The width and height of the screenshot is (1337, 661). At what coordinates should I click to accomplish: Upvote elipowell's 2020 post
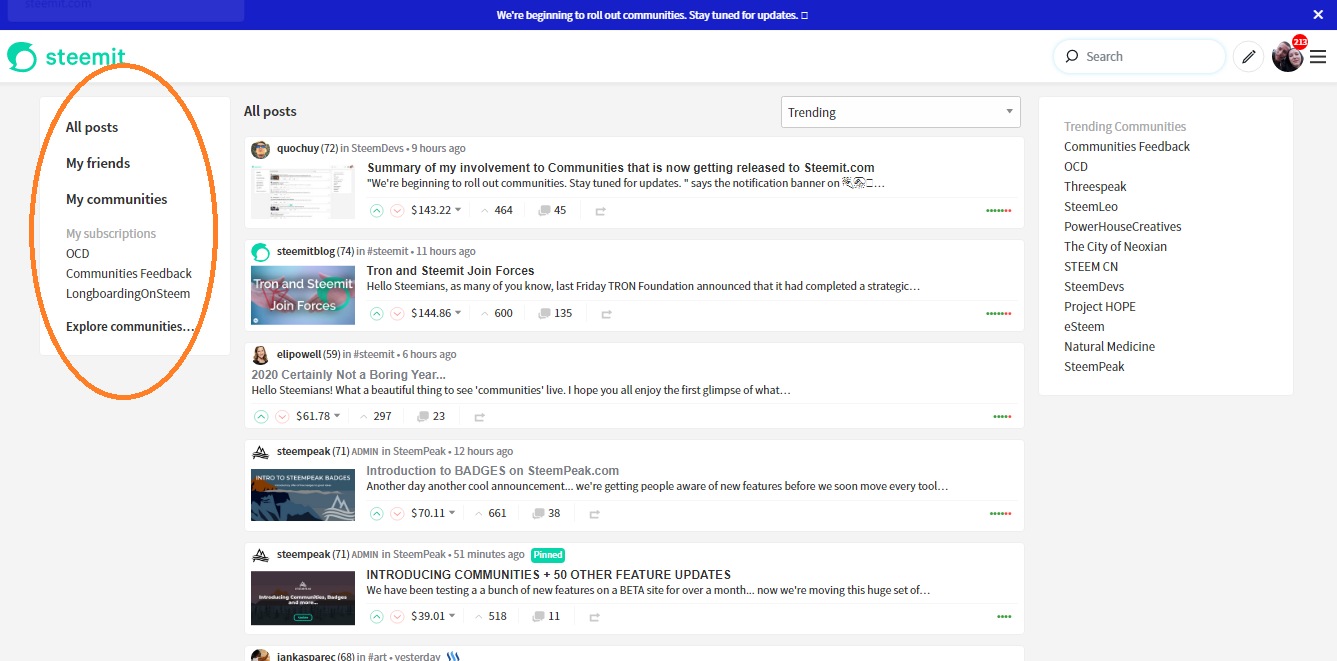(x=261, y=416)
